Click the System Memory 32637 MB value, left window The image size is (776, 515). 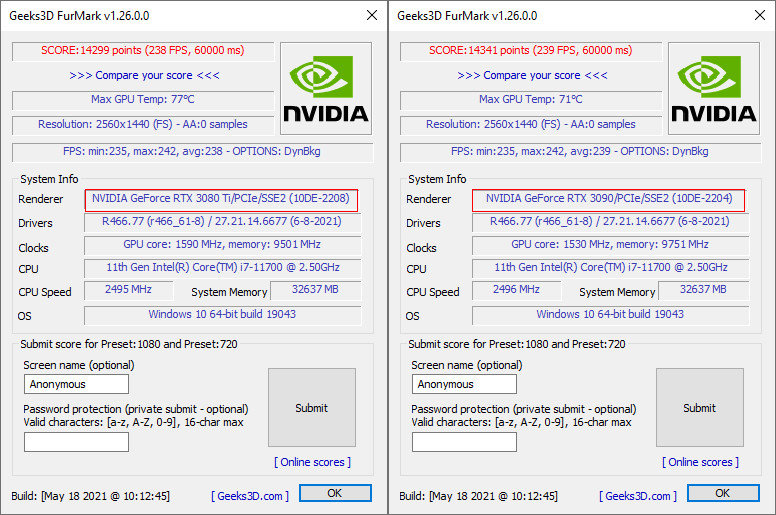(x=315, y=289)
